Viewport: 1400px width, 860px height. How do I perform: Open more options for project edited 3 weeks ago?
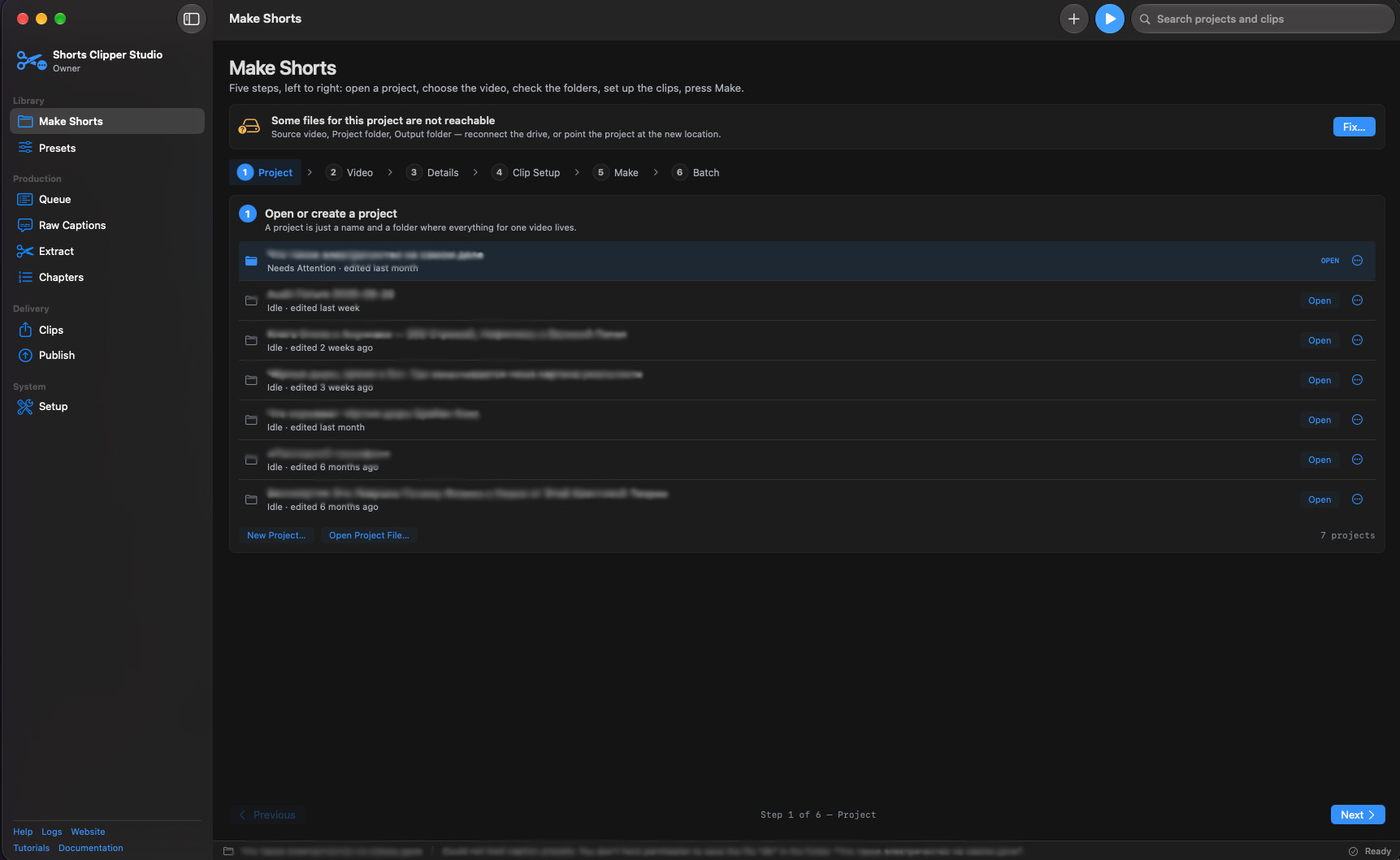(1357, 380)
